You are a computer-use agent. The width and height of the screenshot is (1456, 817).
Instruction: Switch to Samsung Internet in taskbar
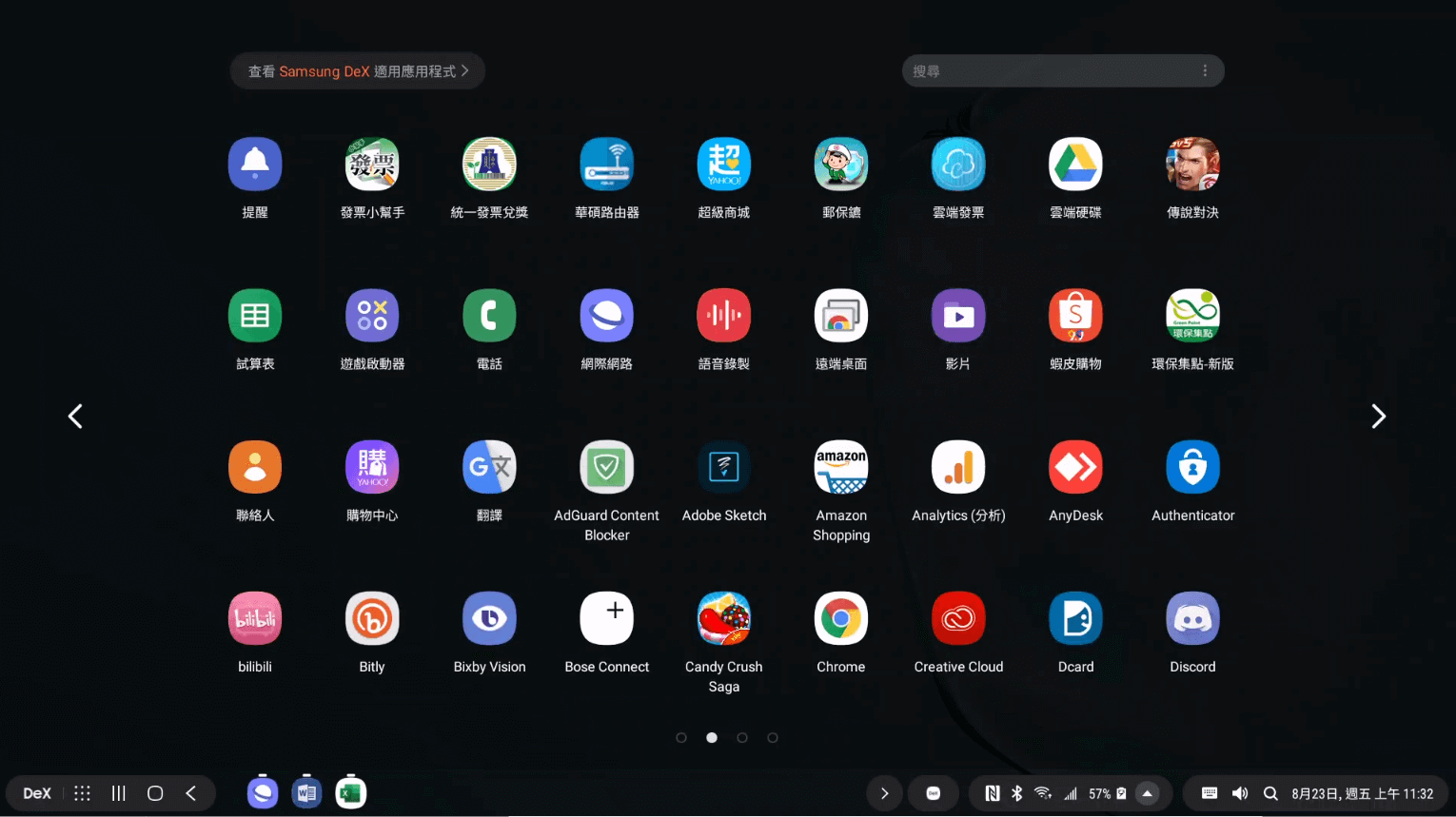coord(263,792)
